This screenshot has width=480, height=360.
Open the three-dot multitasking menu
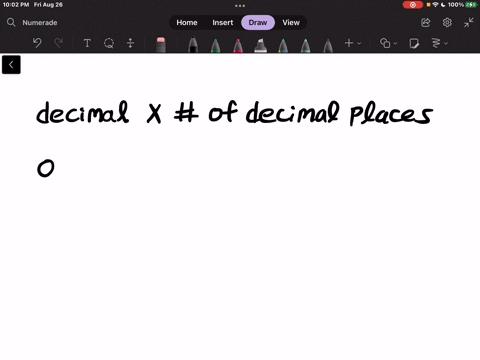(240, 6)
